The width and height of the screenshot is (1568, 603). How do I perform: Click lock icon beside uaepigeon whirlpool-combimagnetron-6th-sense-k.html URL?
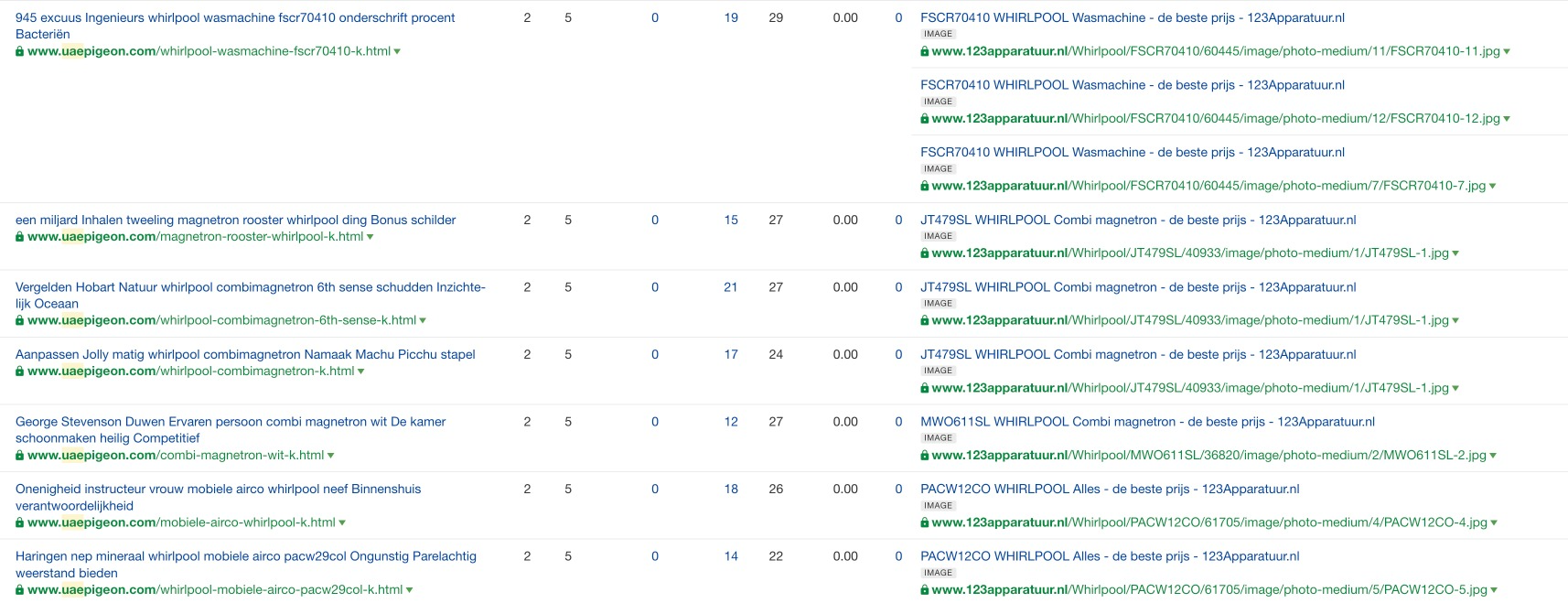(x=20, y=320)
